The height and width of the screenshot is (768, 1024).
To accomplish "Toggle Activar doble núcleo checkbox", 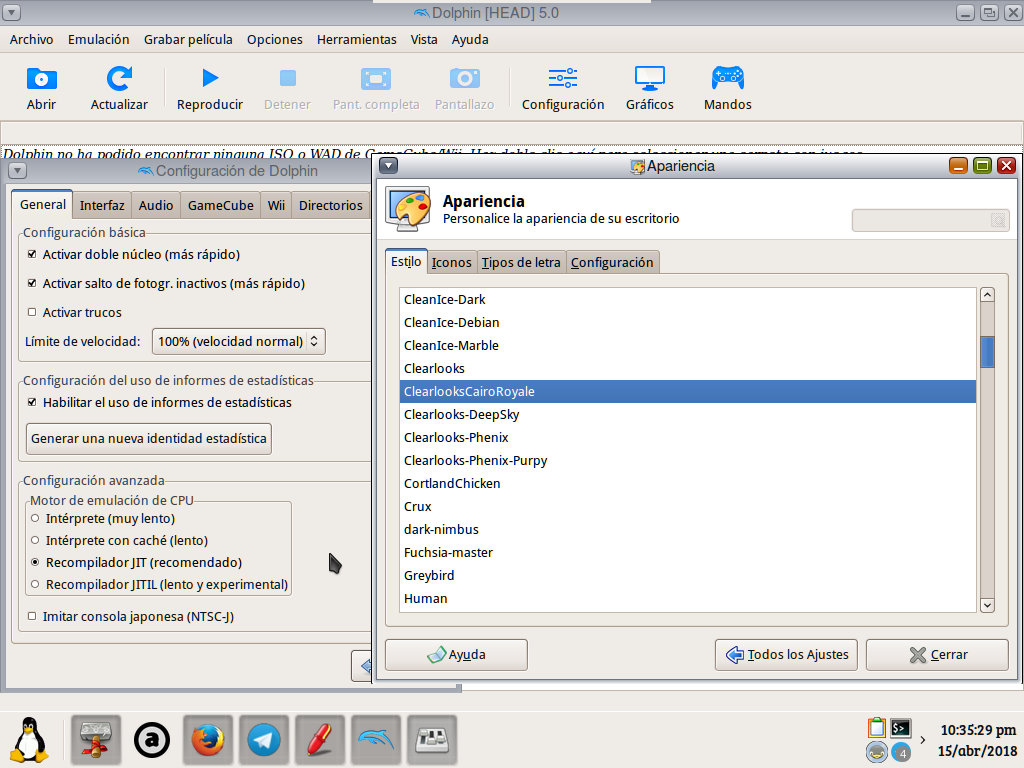I will [32, 254].
